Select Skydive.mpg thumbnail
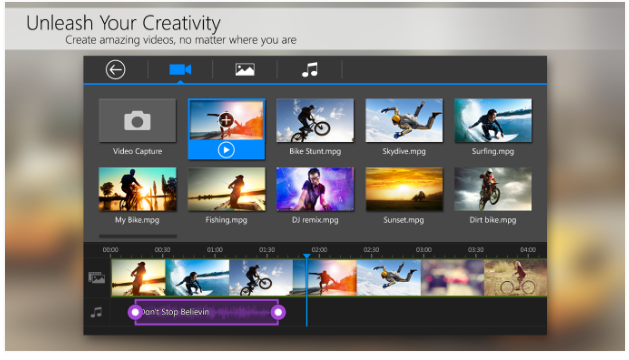This screenshot has height=360, width=629. pos(404,120)
